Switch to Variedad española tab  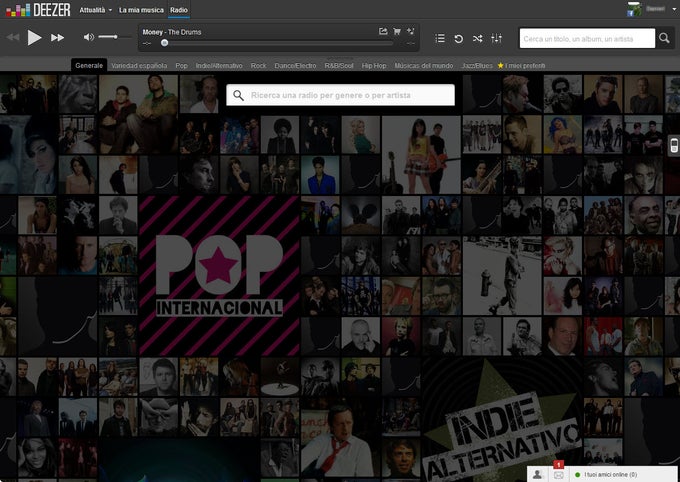[139, 66]
